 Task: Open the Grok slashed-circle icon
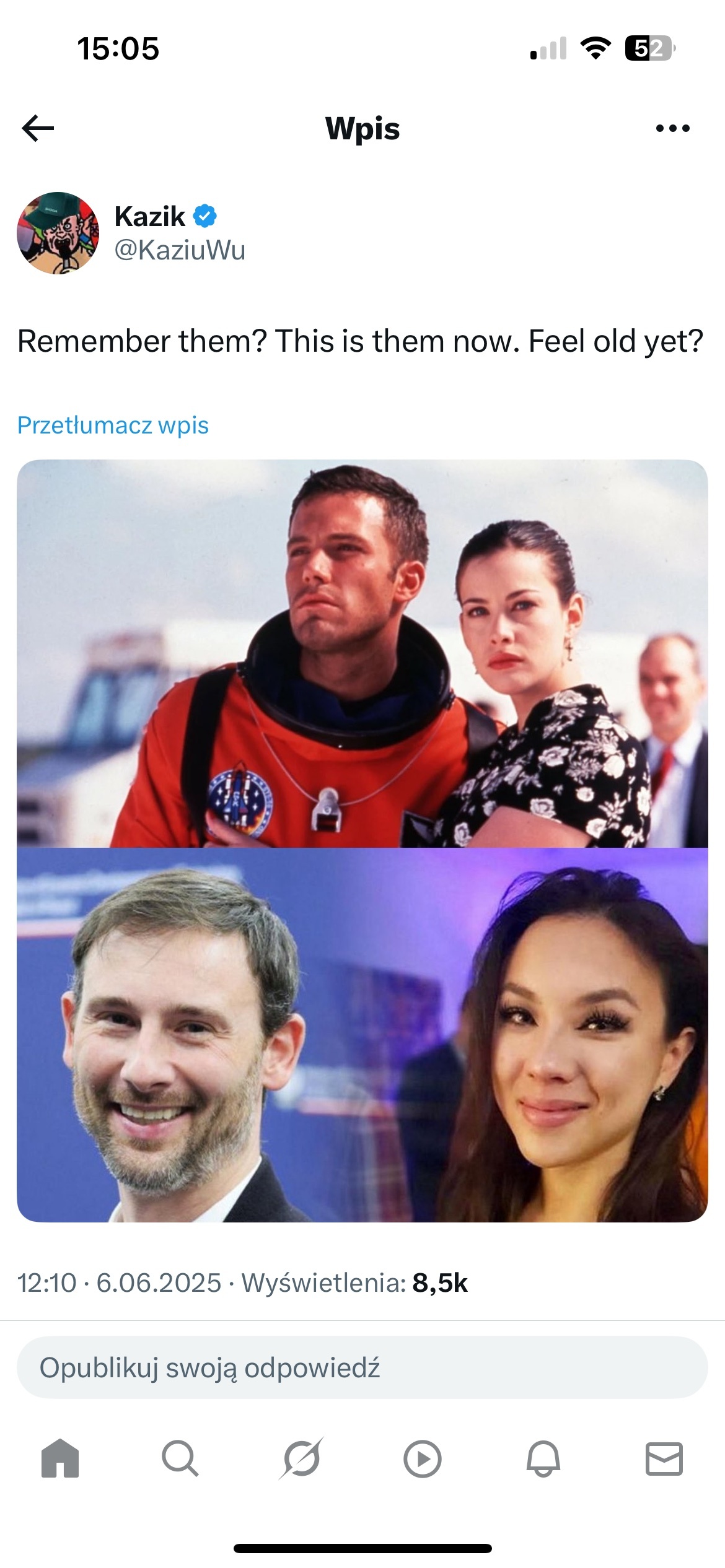301,1458
